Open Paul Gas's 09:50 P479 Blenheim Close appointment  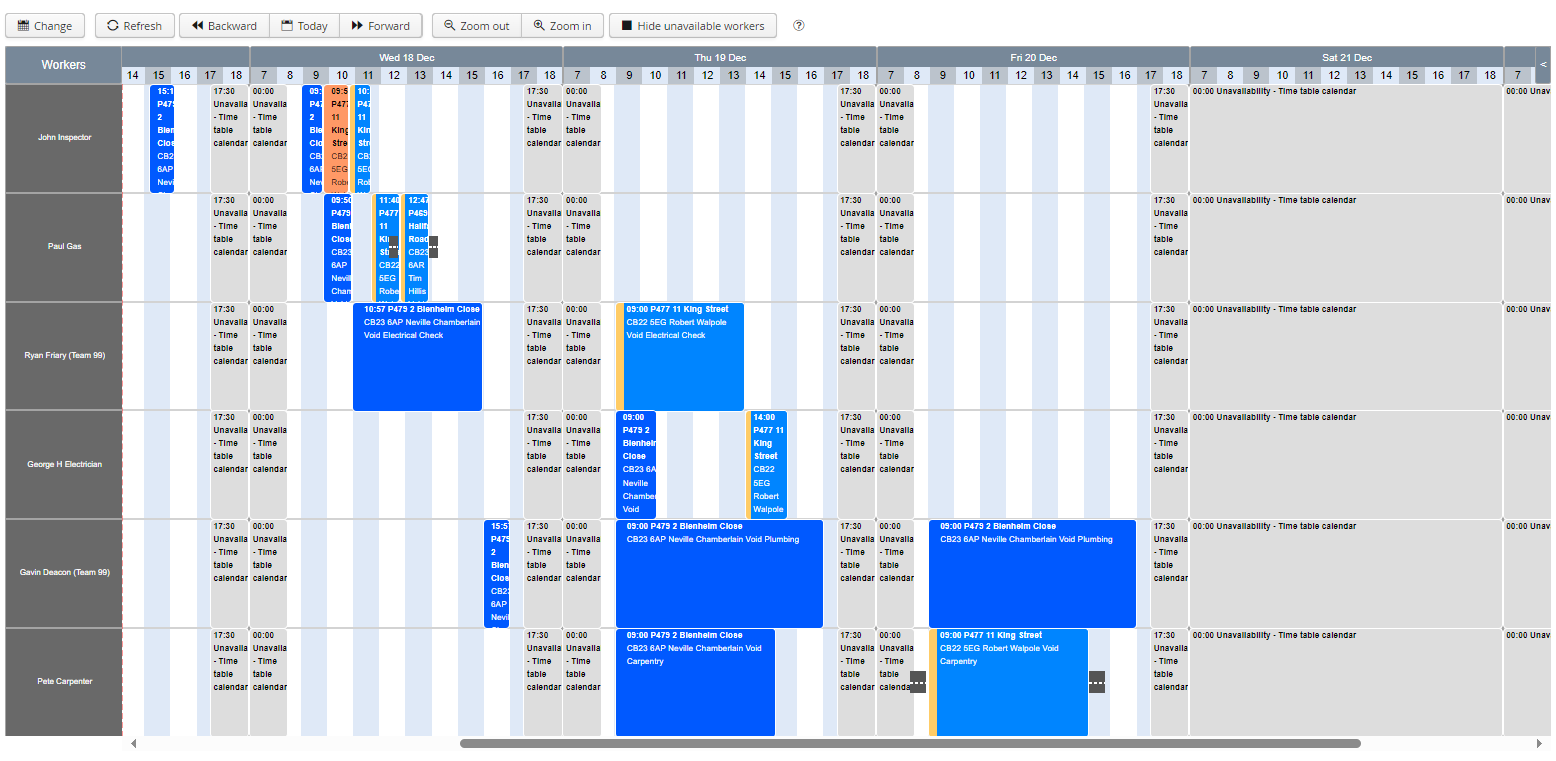coord(340,247)
